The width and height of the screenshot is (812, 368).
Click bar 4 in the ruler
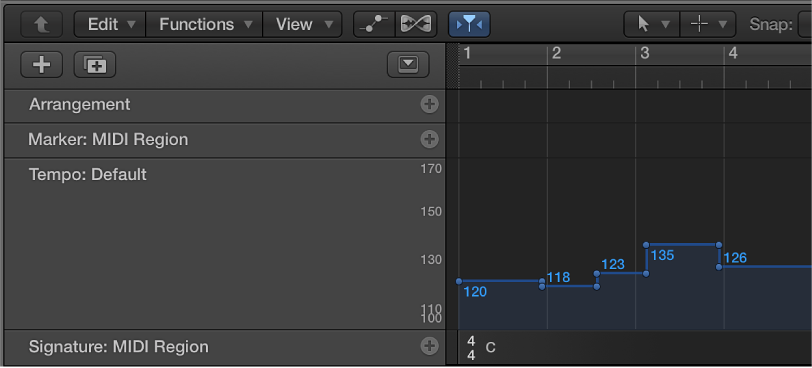[x=733, y=53]
